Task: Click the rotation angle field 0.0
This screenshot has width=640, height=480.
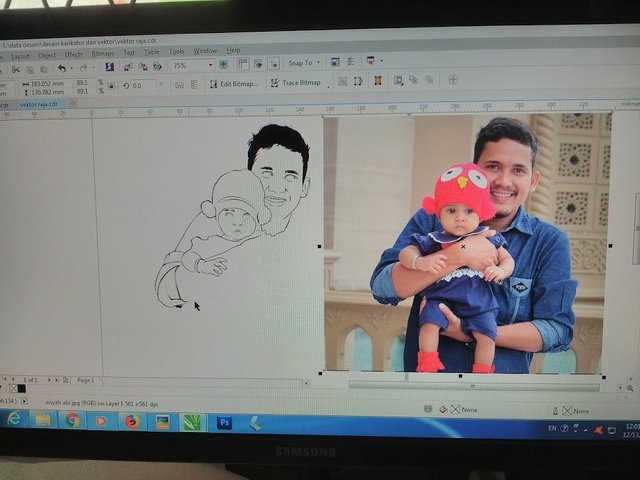Action: pyautogui.click(x=143, y=86)
